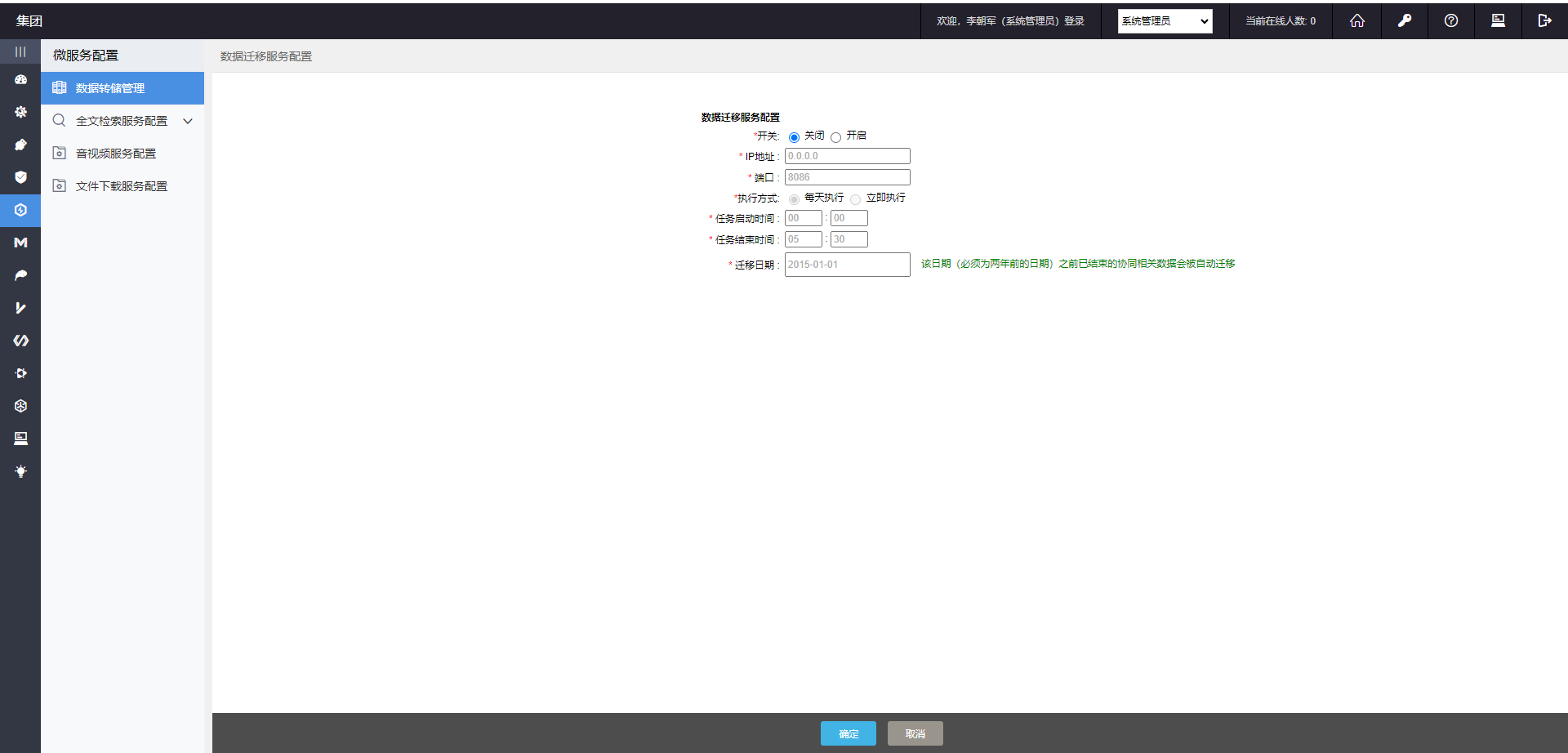Image resolution: width=1568 pixels, height=753 pixels.
Task: Open the gear settings icon in sidebar
Action: [20, 112]
